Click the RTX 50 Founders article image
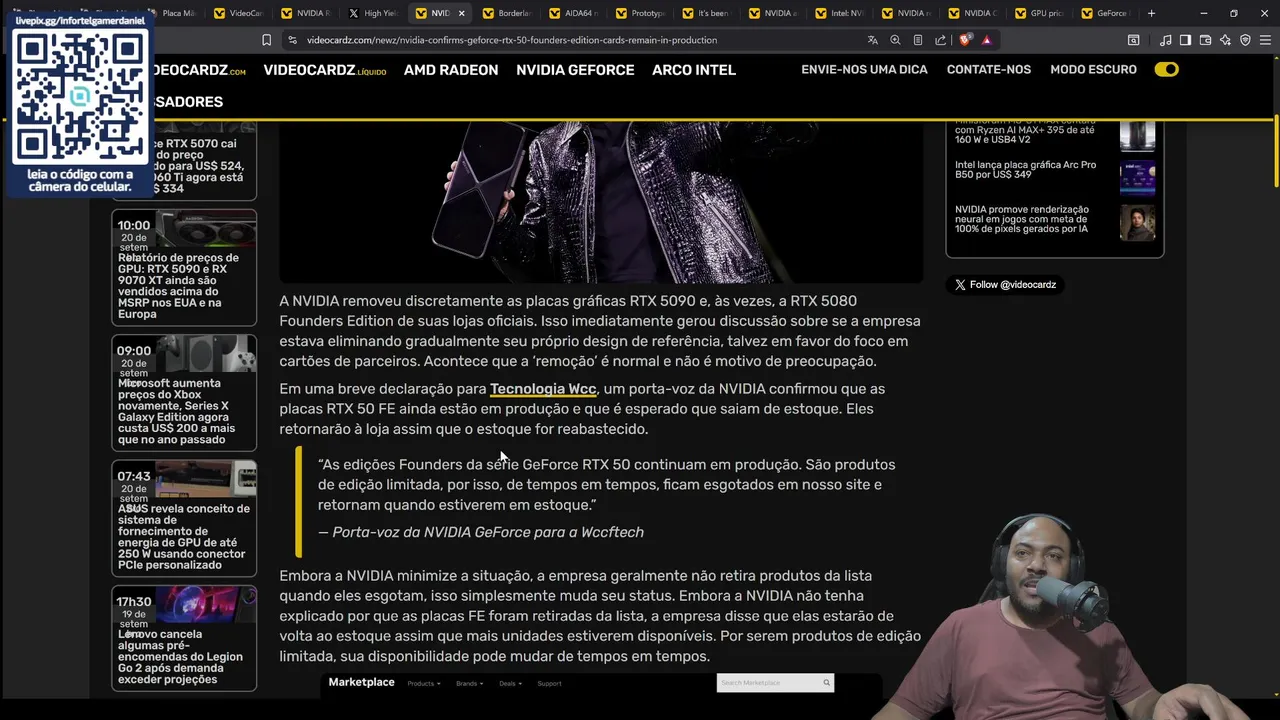Image resolution: width=1280 pixels, height=720 pixels. tap(600, 200)
